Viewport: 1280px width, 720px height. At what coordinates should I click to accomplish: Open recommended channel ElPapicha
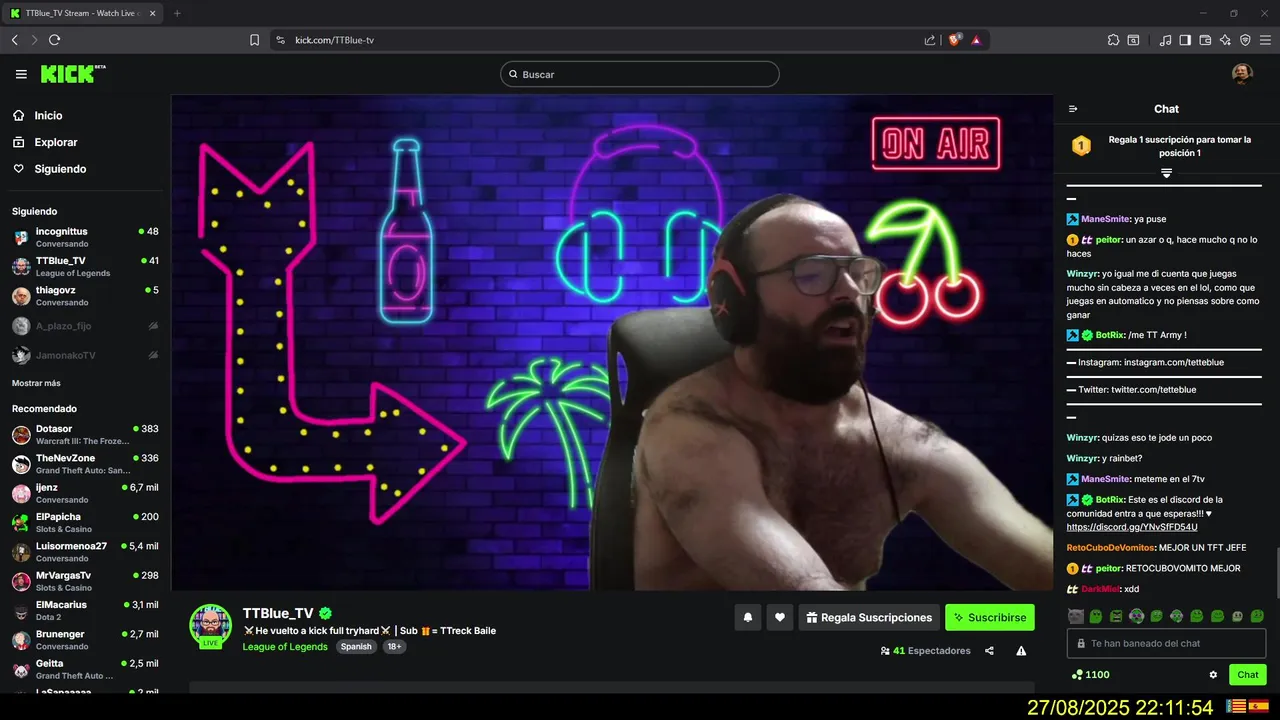click(85, 523)
